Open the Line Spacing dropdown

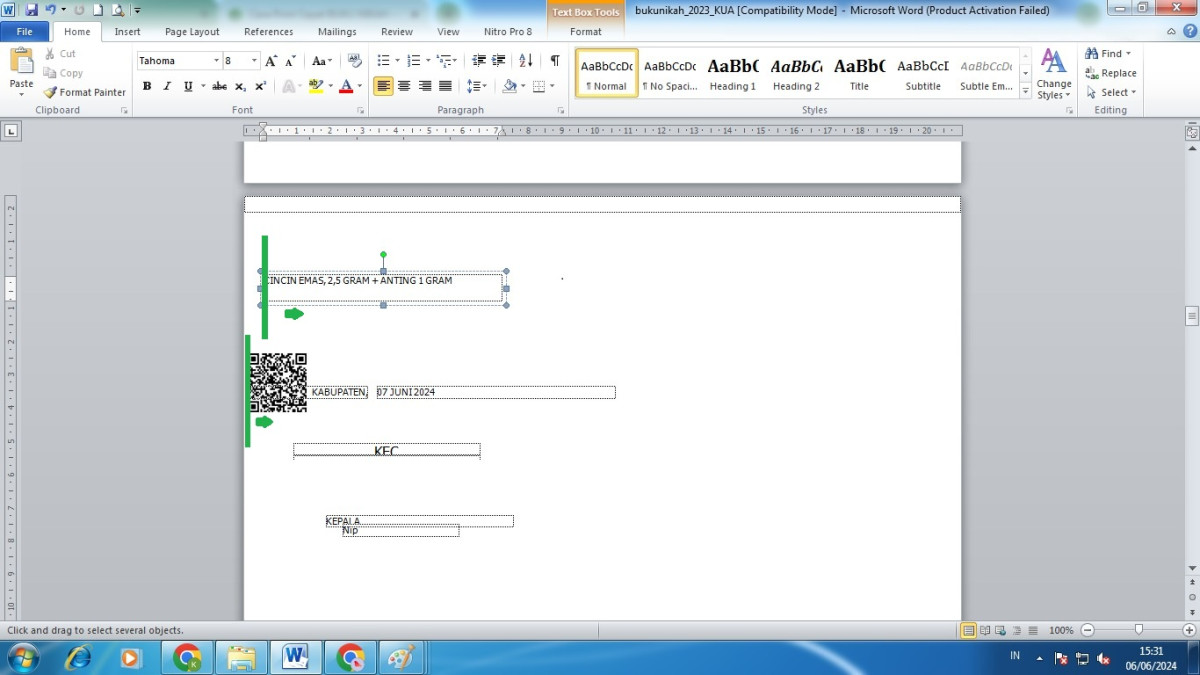tap(477, 86)
